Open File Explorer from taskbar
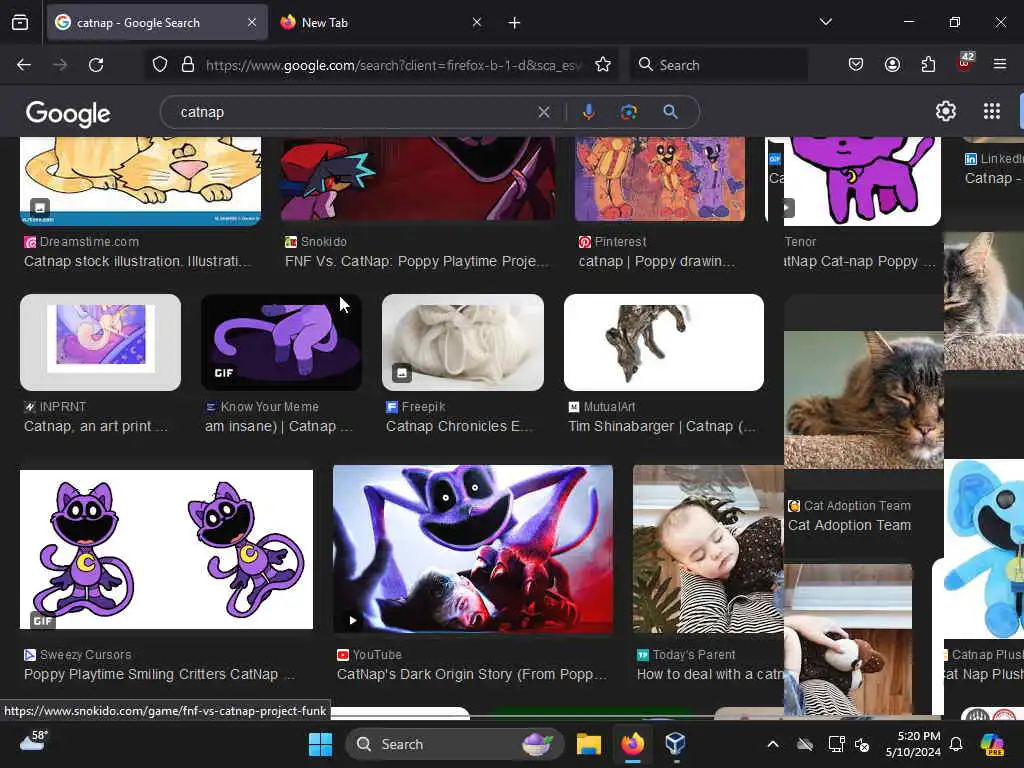This screenshot has height=768, width=1024. click(x=588, y=744)
